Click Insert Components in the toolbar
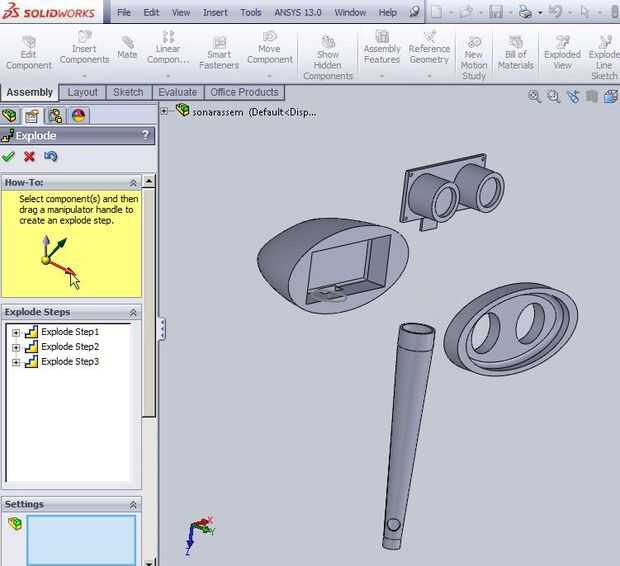Screen dimensions: 620x566 [x=84, y=47]
